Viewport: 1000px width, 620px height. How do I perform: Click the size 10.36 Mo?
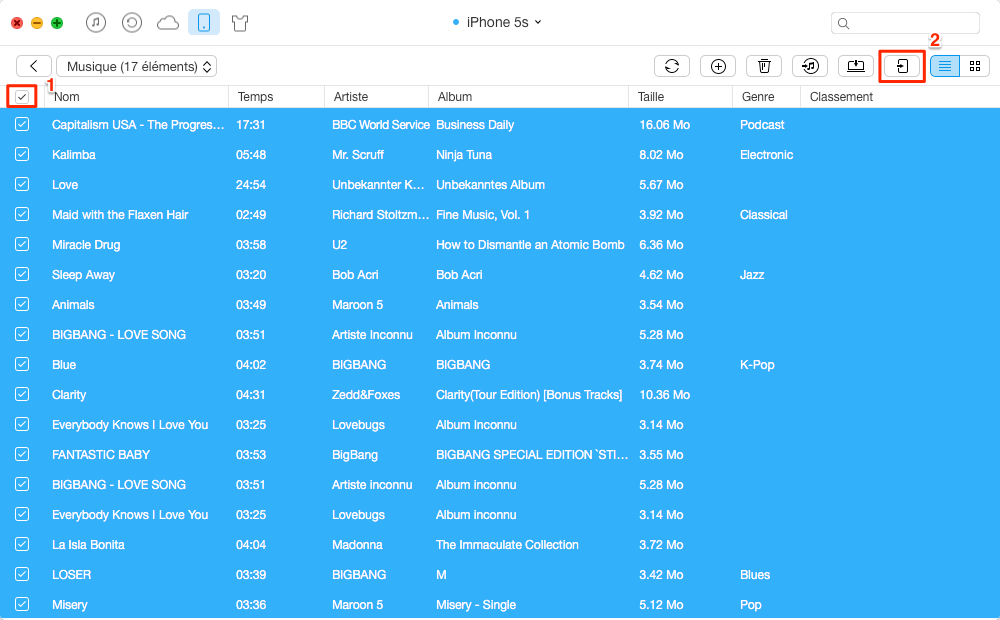click(x=665, y=395)
